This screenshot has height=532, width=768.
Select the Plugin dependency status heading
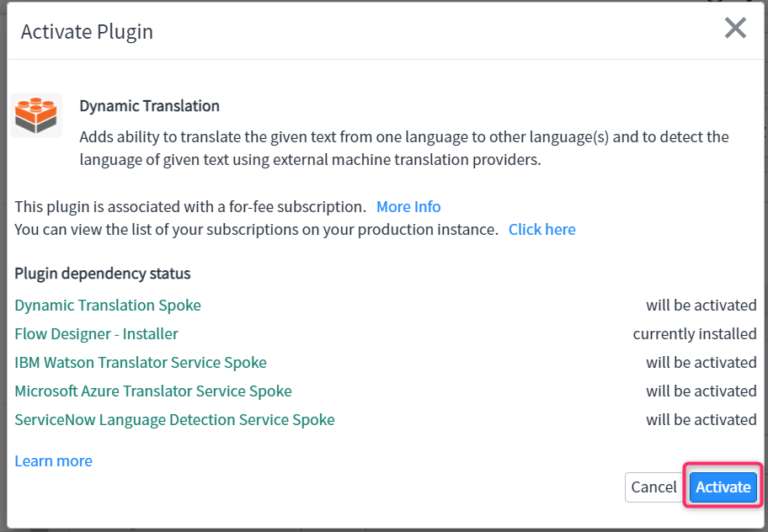[x=102, y=273]
